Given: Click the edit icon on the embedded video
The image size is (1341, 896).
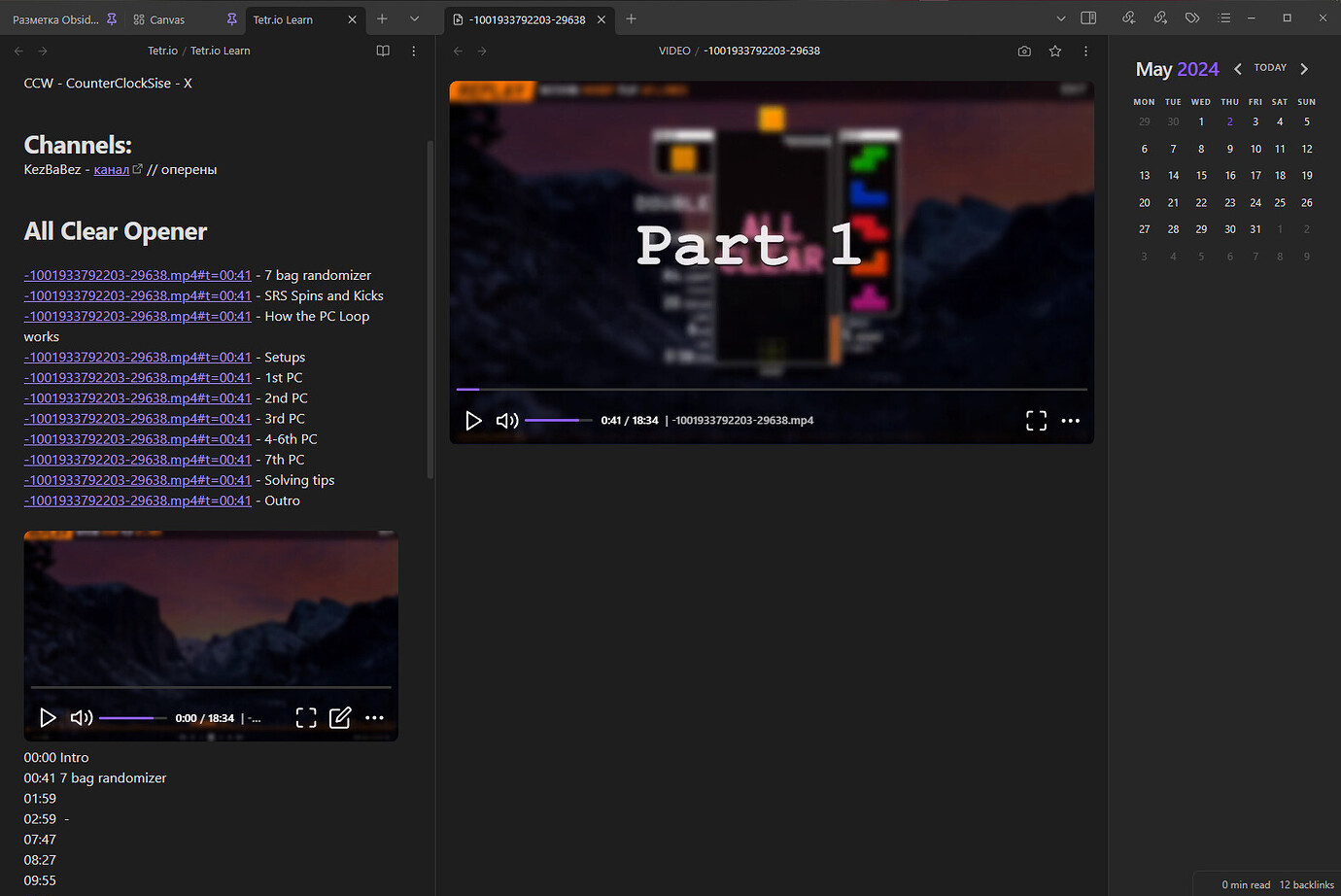Looking at the screenshot, I should [x=340, y=718].
